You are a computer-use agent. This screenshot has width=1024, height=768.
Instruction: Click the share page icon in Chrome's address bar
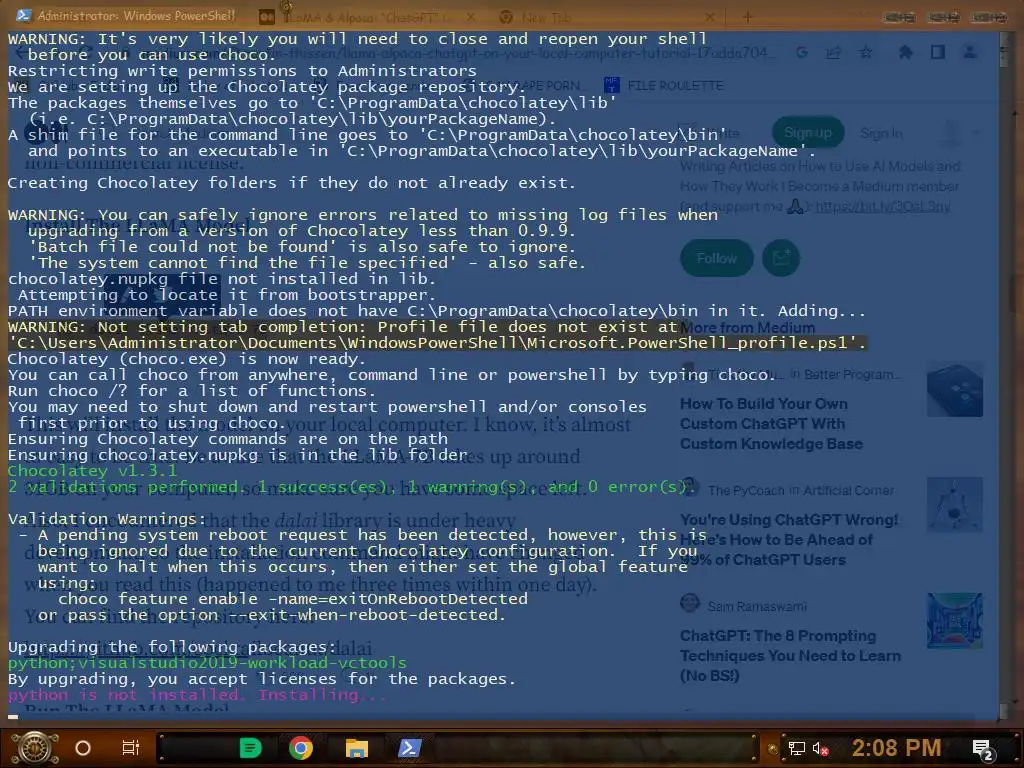(x=833, y=52)
